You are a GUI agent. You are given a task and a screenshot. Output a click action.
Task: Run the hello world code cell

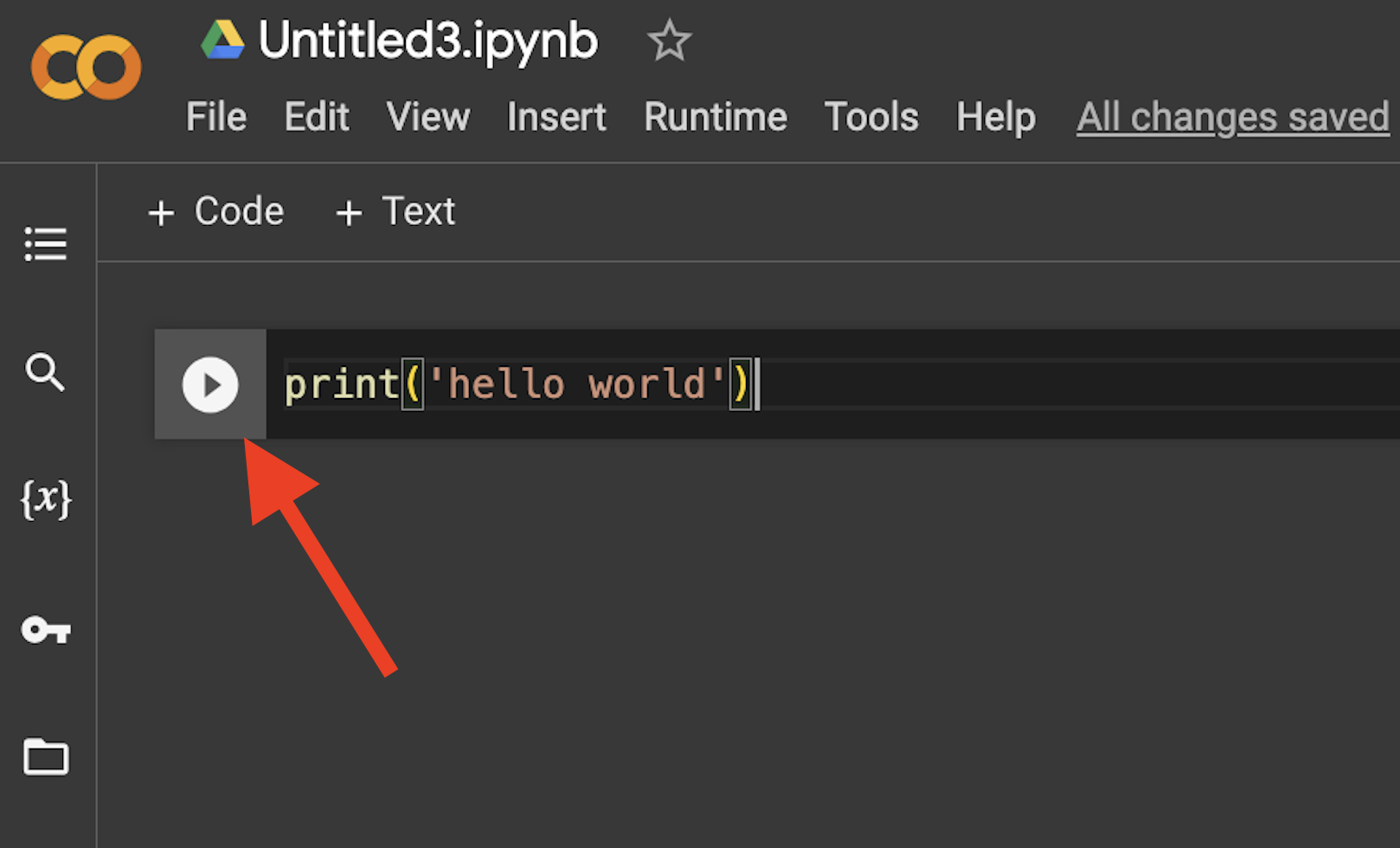[x=210, y=385]
